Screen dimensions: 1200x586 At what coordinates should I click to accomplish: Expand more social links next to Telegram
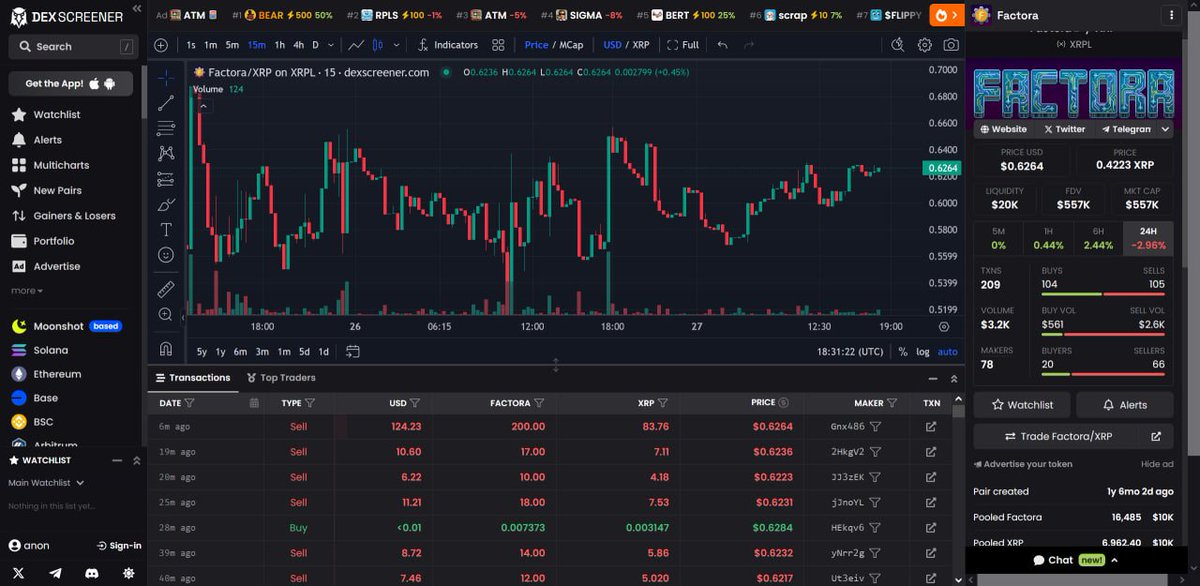tap(1166, 129)
